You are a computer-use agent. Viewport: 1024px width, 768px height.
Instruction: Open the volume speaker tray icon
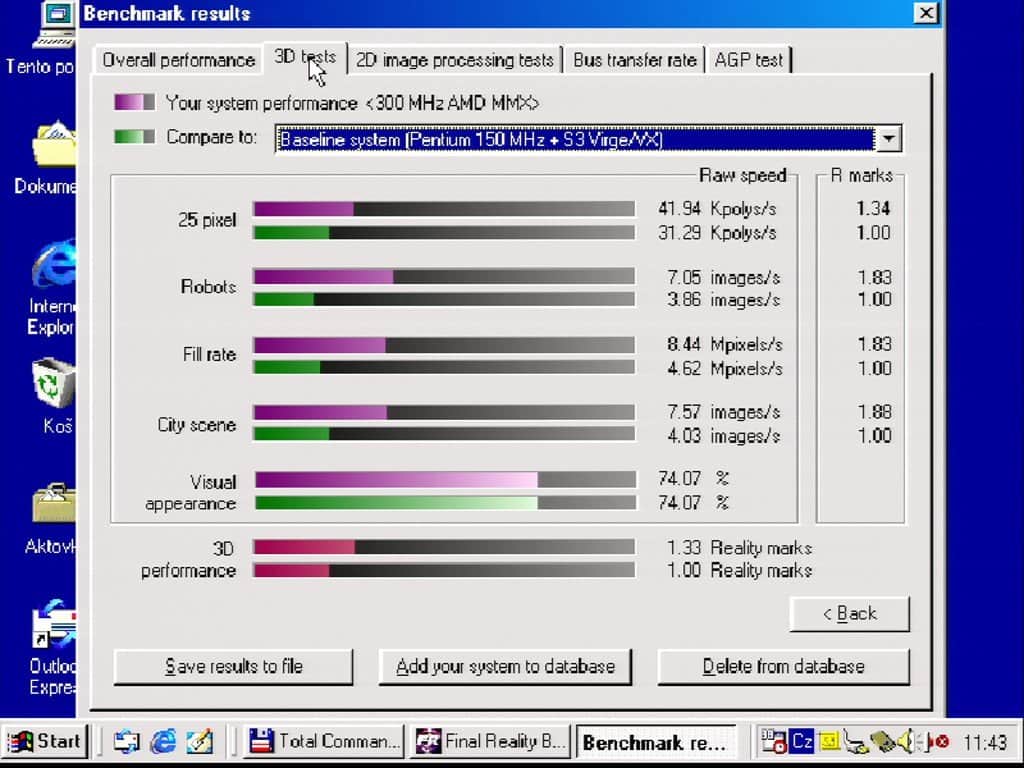click(x=910, y=742)
